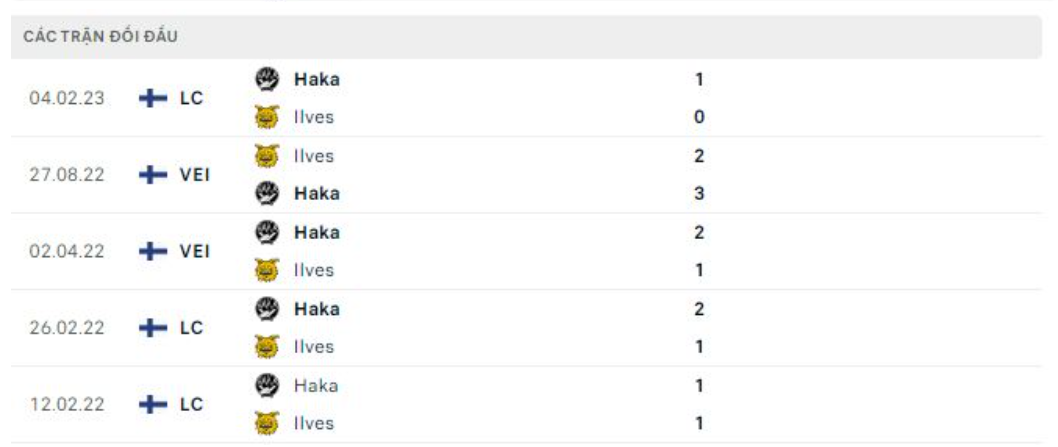Click Haka logo in 04.02.23 match

tap(265, 79)
